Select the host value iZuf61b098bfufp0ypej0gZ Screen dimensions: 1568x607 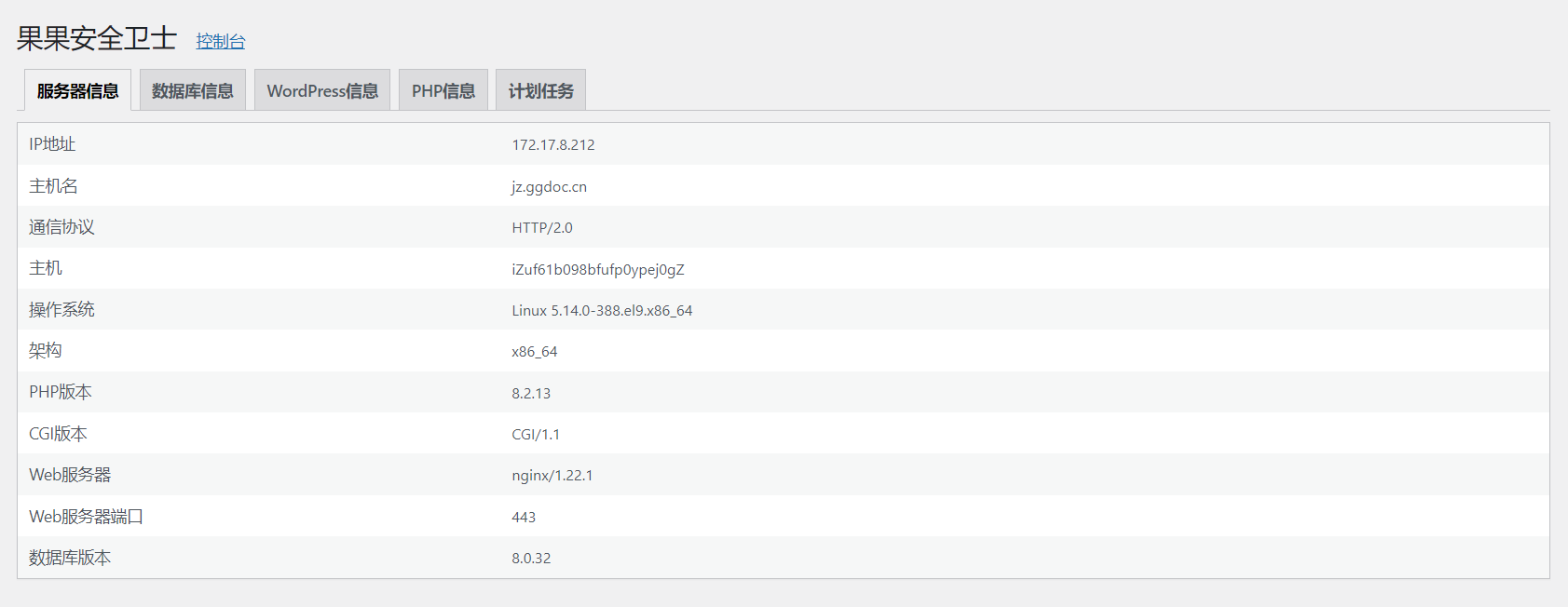(x=598, y=270)
